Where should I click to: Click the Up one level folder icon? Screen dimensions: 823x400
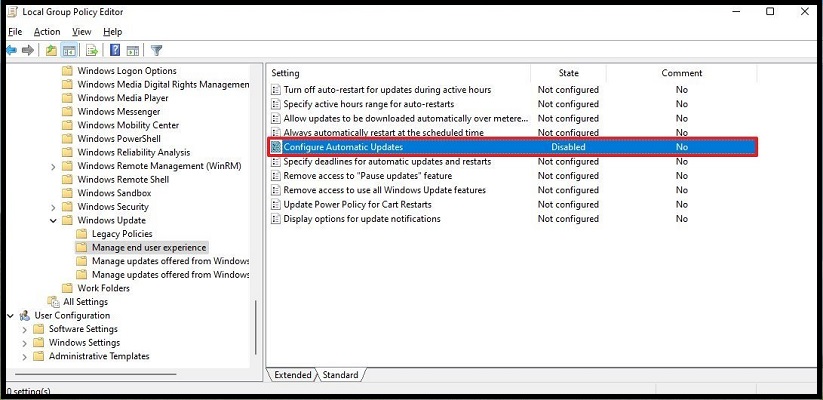52,50
